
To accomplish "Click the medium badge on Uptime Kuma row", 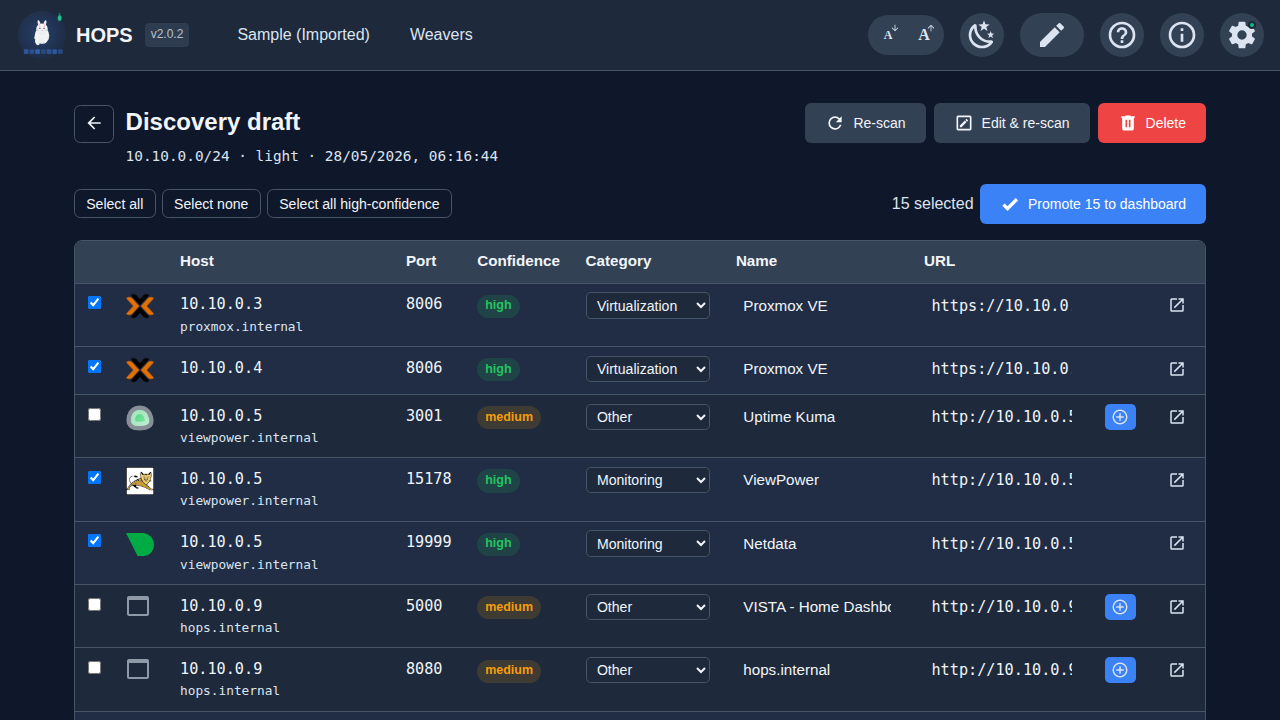I will (x=509, y=417).
